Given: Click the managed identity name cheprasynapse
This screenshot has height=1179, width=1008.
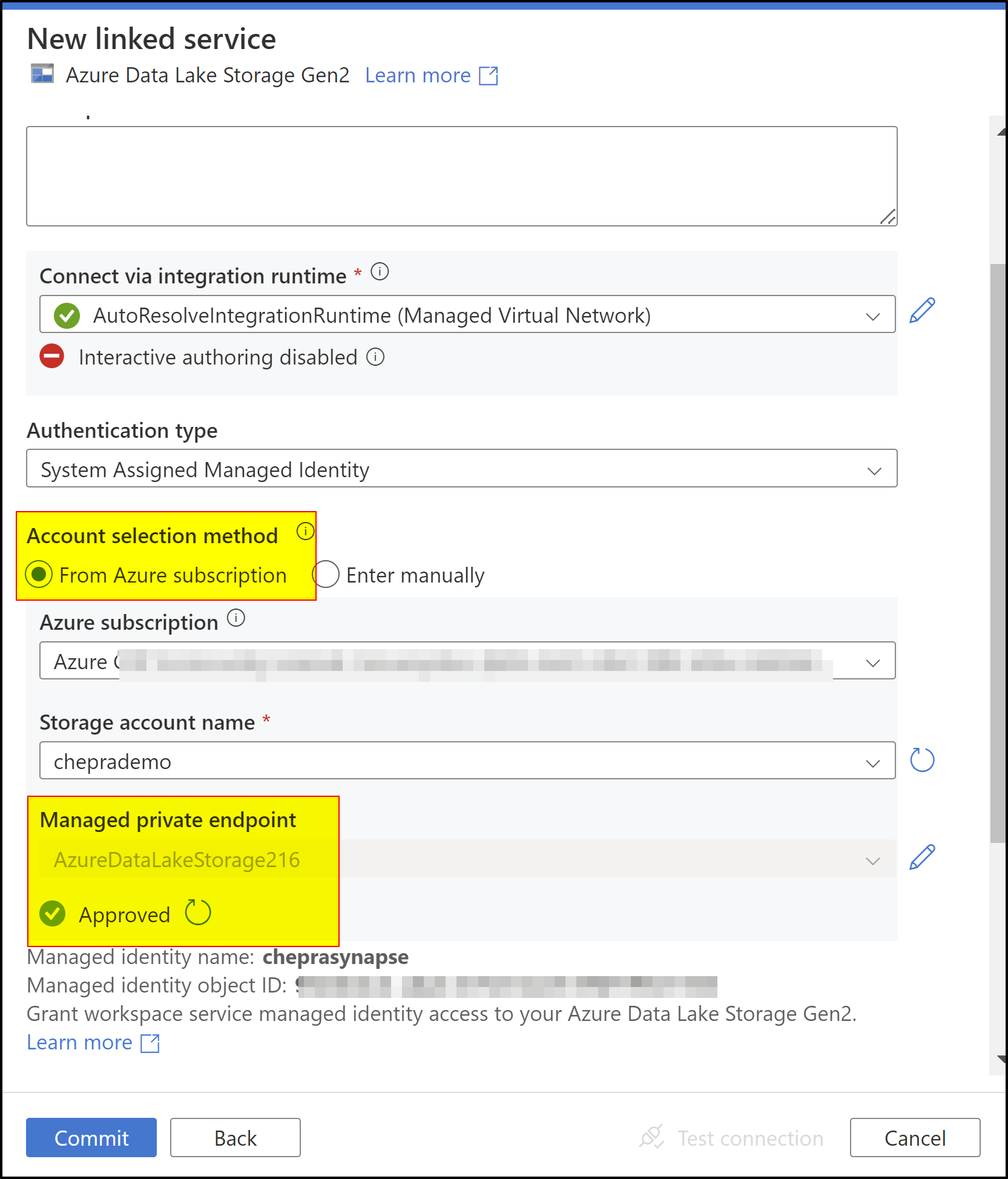Looking at the screenshot, I should pyautogui.click(x=335, y=957).
